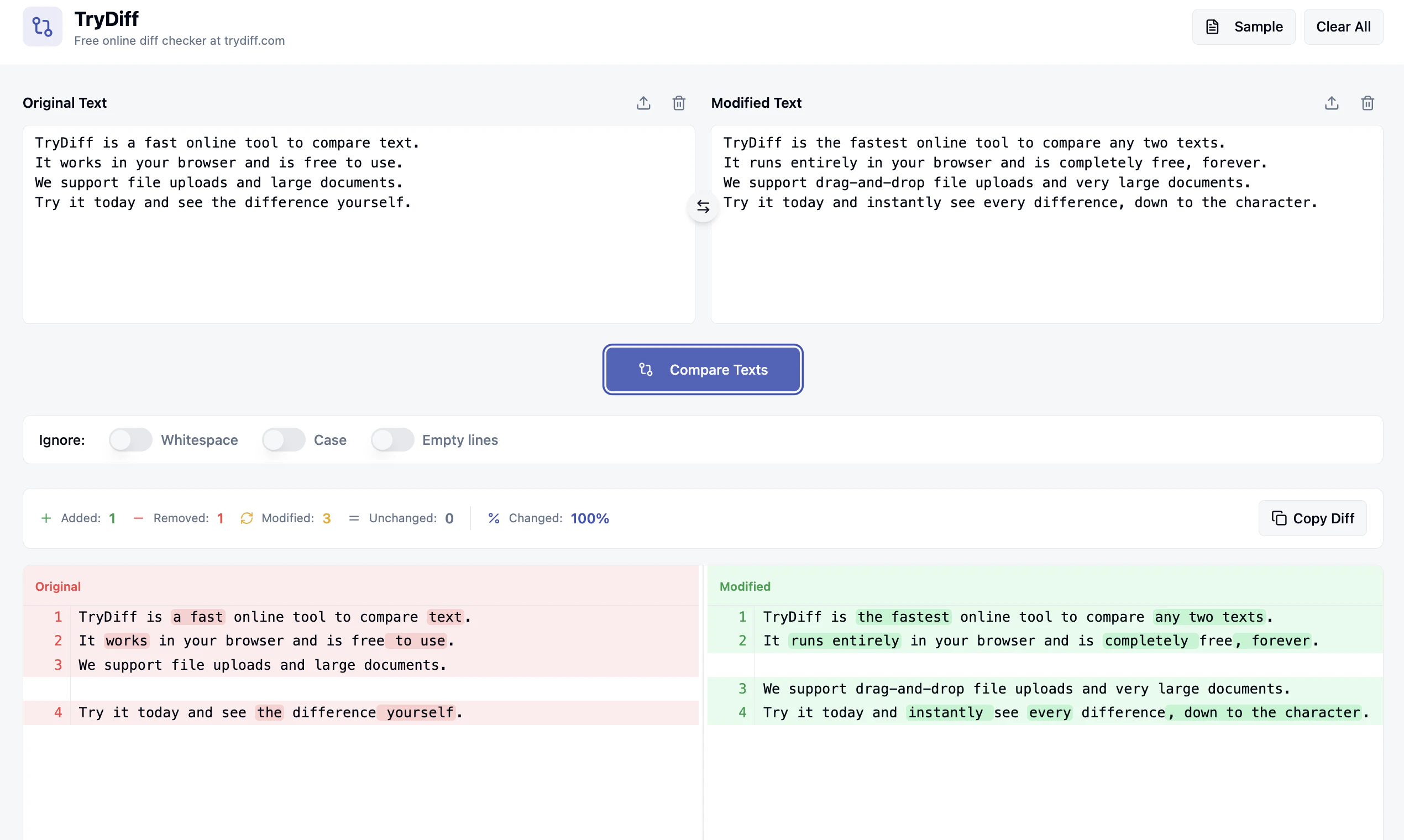
Task: Click the Changed percent icon
Action: coord(494,518)
